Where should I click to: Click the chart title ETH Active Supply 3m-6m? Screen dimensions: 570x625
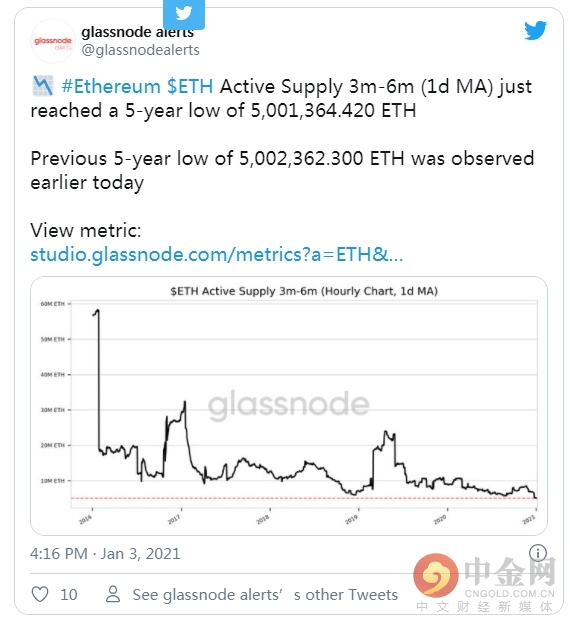pos(304,291)
